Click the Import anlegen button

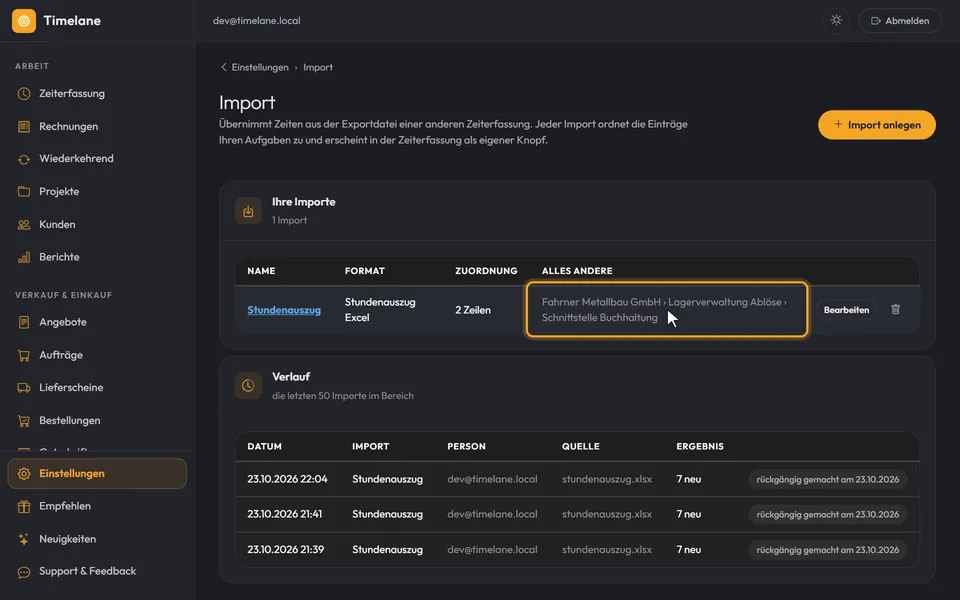[877, 125]
